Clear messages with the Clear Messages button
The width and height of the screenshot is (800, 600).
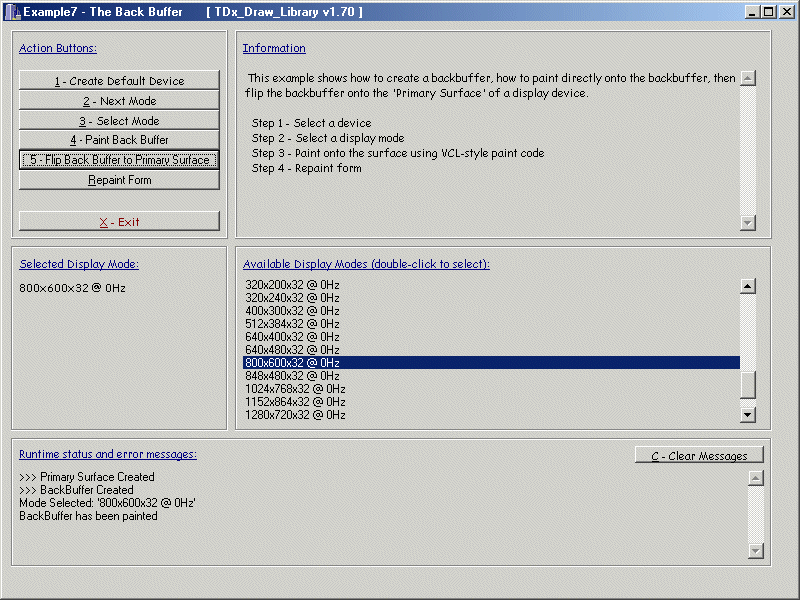point(699,456)
